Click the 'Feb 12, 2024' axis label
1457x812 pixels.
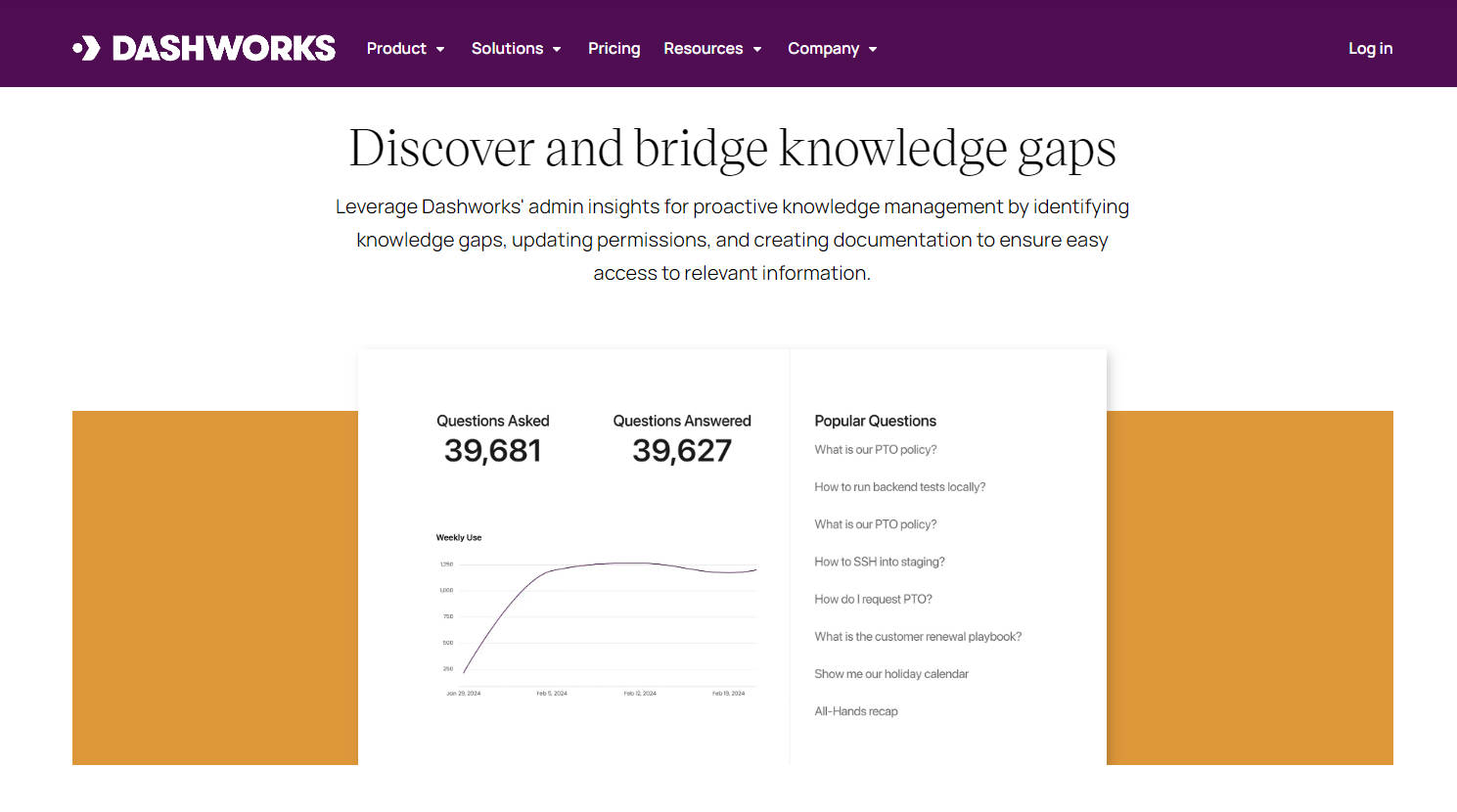pyautogui.click(x=640, y=693)
